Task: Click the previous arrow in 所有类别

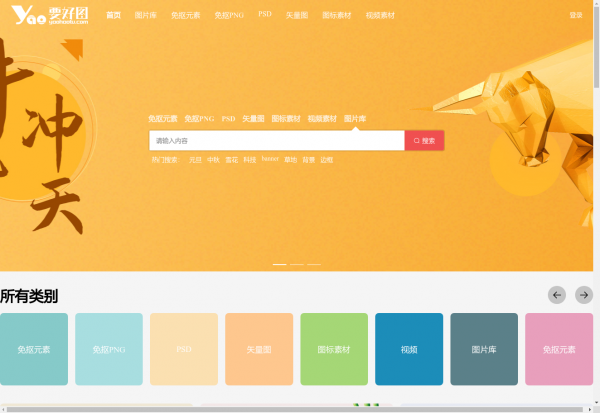Action: [557, 295]
